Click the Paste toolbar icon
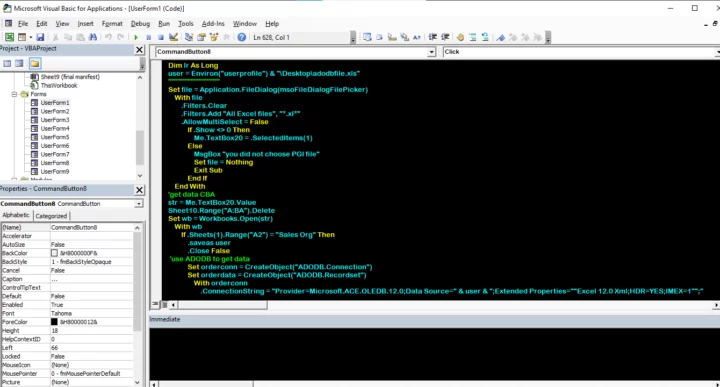The image size is (720, 387). coord(80,37)
